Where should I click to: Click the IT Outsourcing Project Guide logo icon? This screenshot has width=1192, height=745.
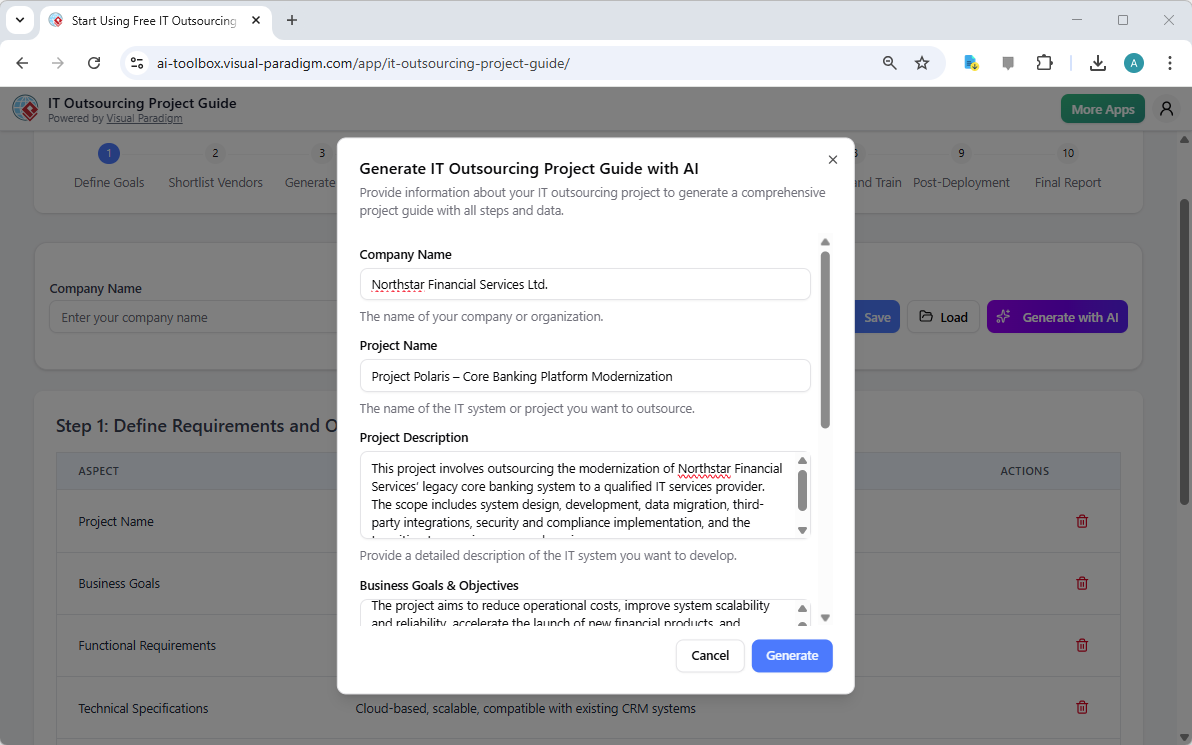[25, 108]
